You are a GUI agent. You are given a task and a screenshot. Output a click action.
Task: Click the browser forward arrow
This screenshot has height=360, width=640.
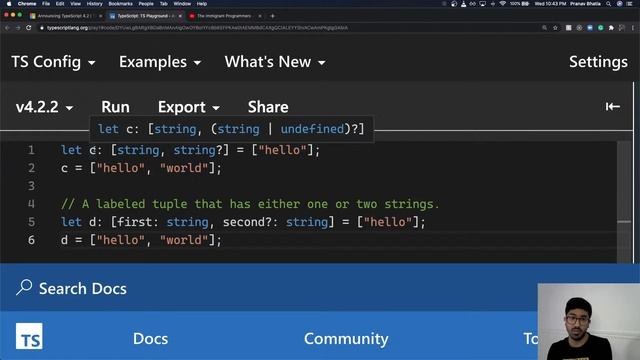pyautogui.click(x=18, y=28)
